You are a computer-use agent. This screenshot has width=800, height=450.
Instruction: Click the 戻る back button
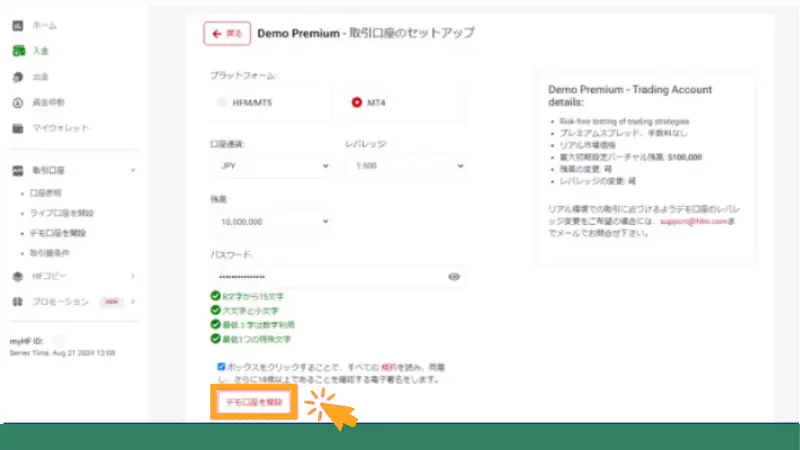(227, 34)
